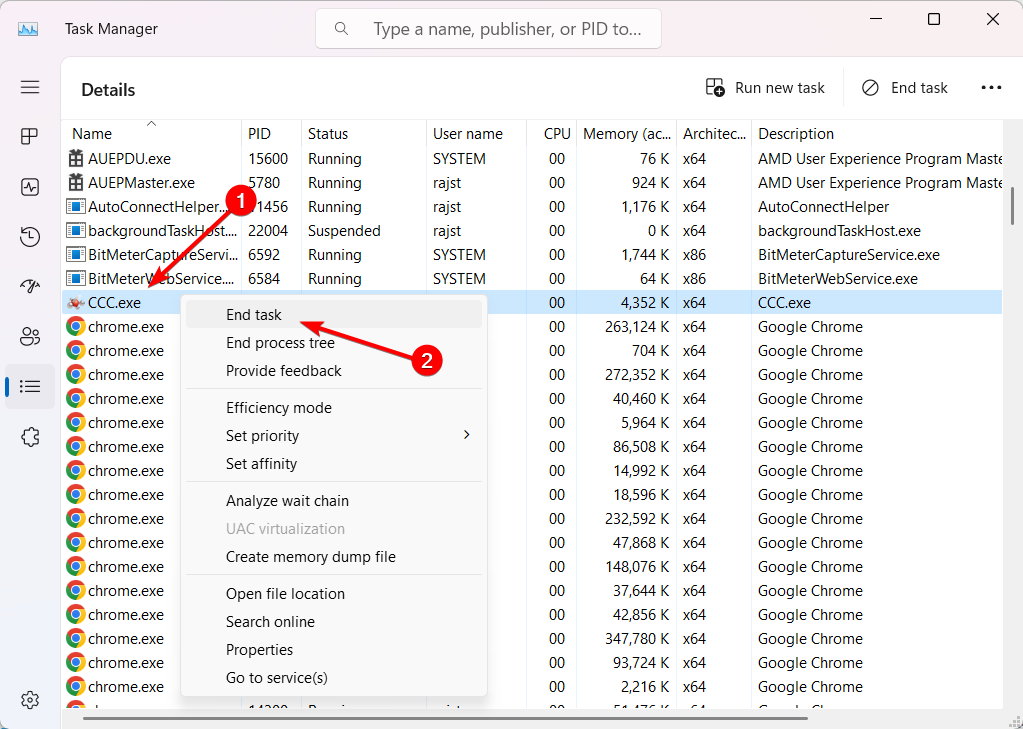
Task: Select Provide feedback in context menu
Action: tap(334, 371)
